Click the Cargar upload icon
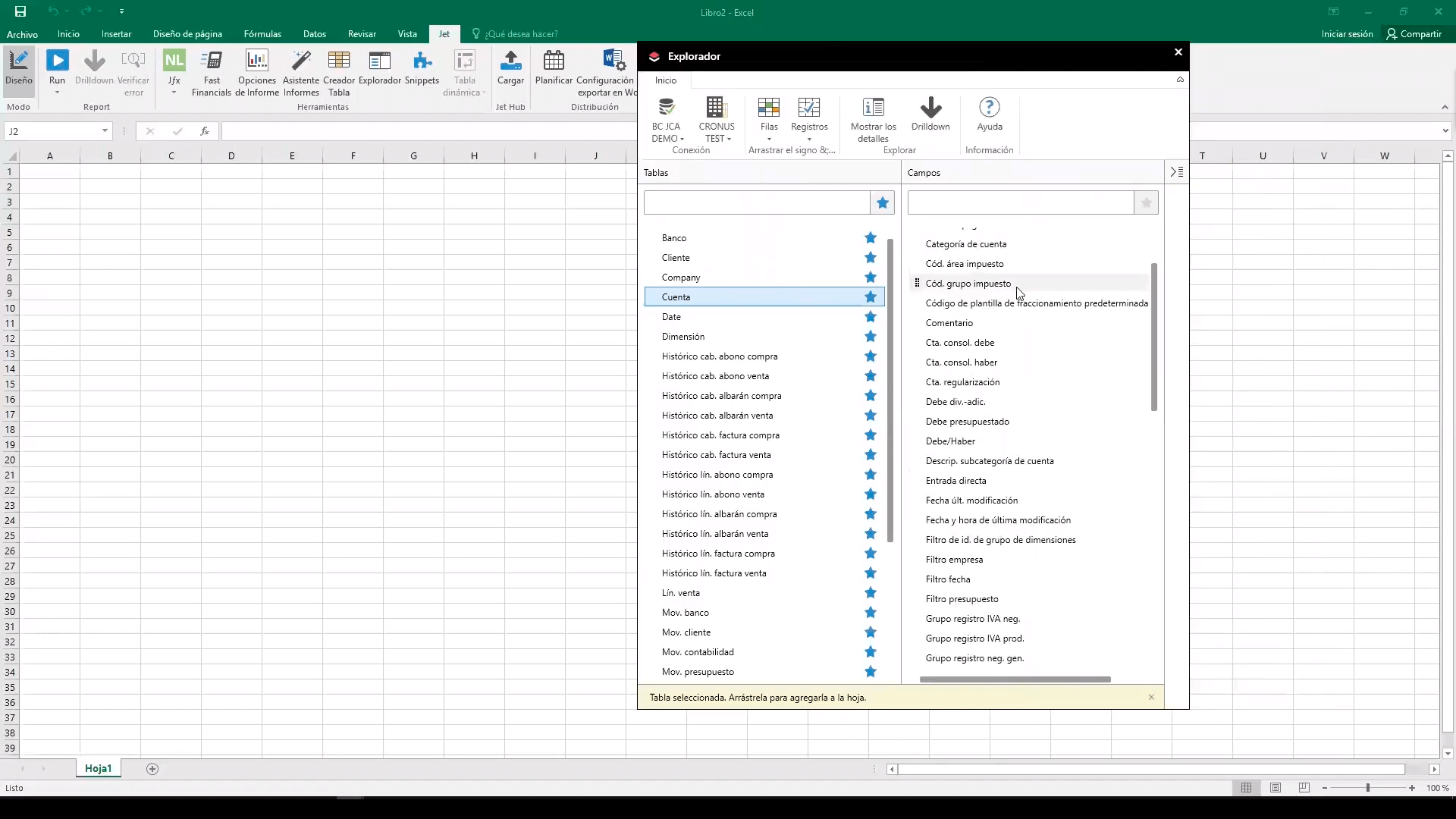This screenshot has width=1456, height=819. click(x=510, y=62)
